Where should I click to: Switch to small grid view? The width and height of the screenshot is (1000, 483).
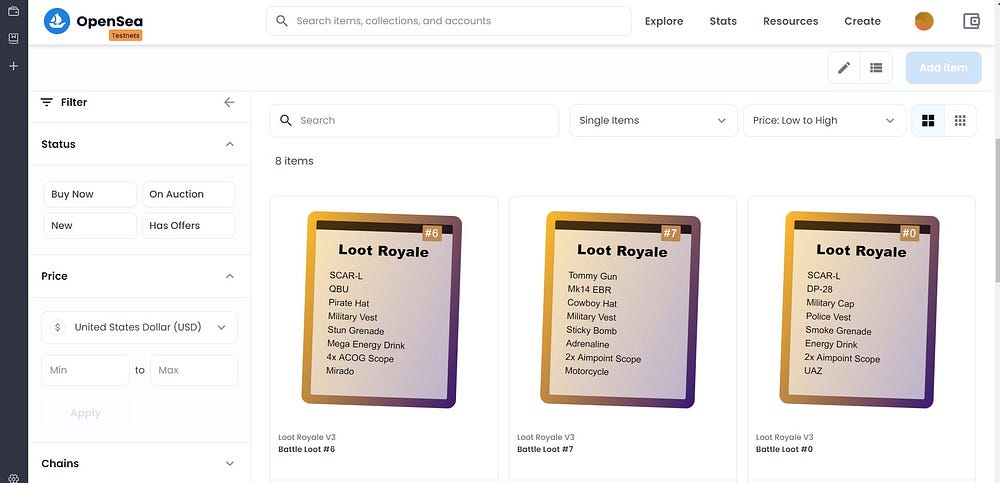pos(960,121)
